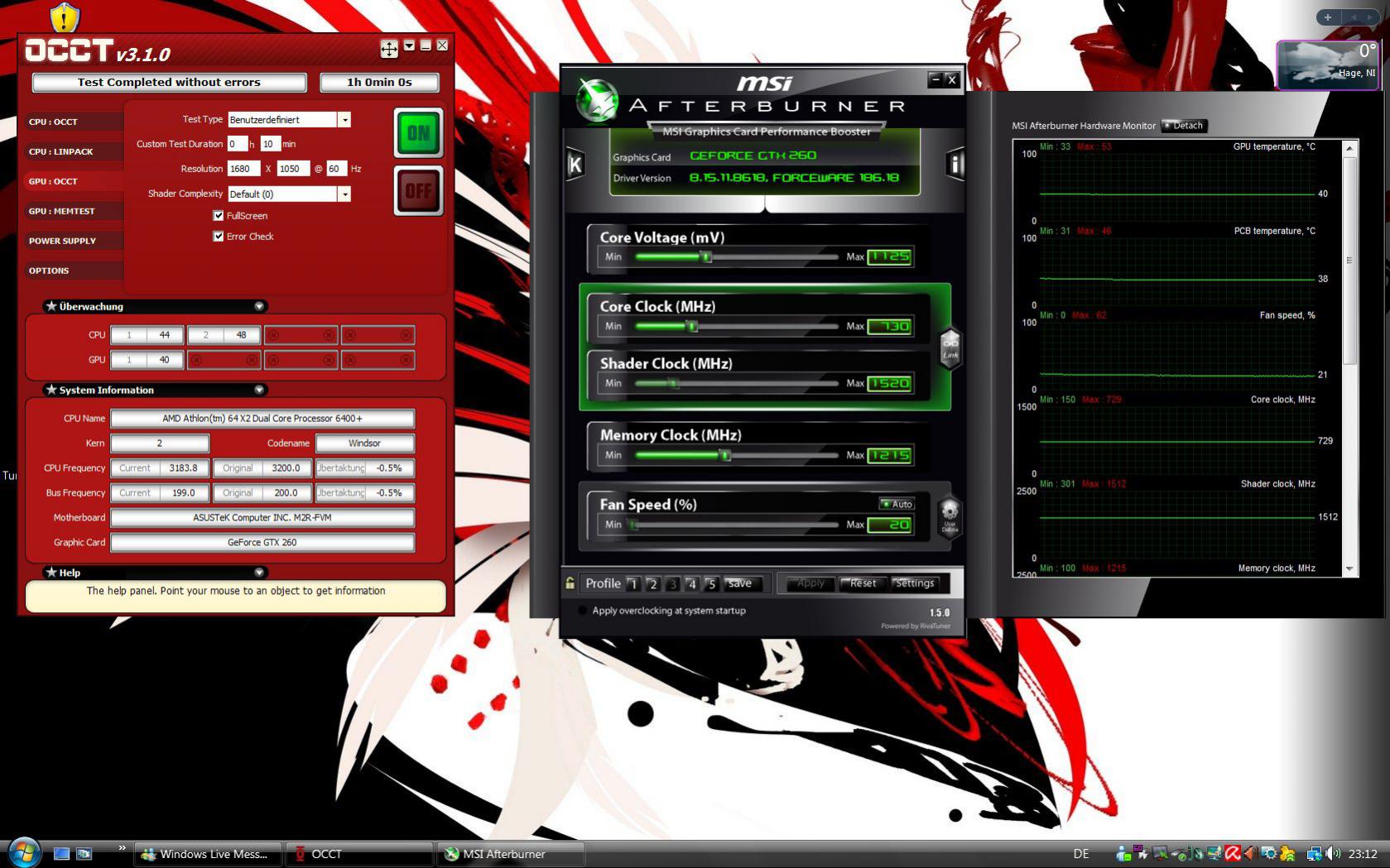Click the MSI Afterburner logo orb
Image resolution: width=1390 pixels, height=868 pixels.
(597, 100)
